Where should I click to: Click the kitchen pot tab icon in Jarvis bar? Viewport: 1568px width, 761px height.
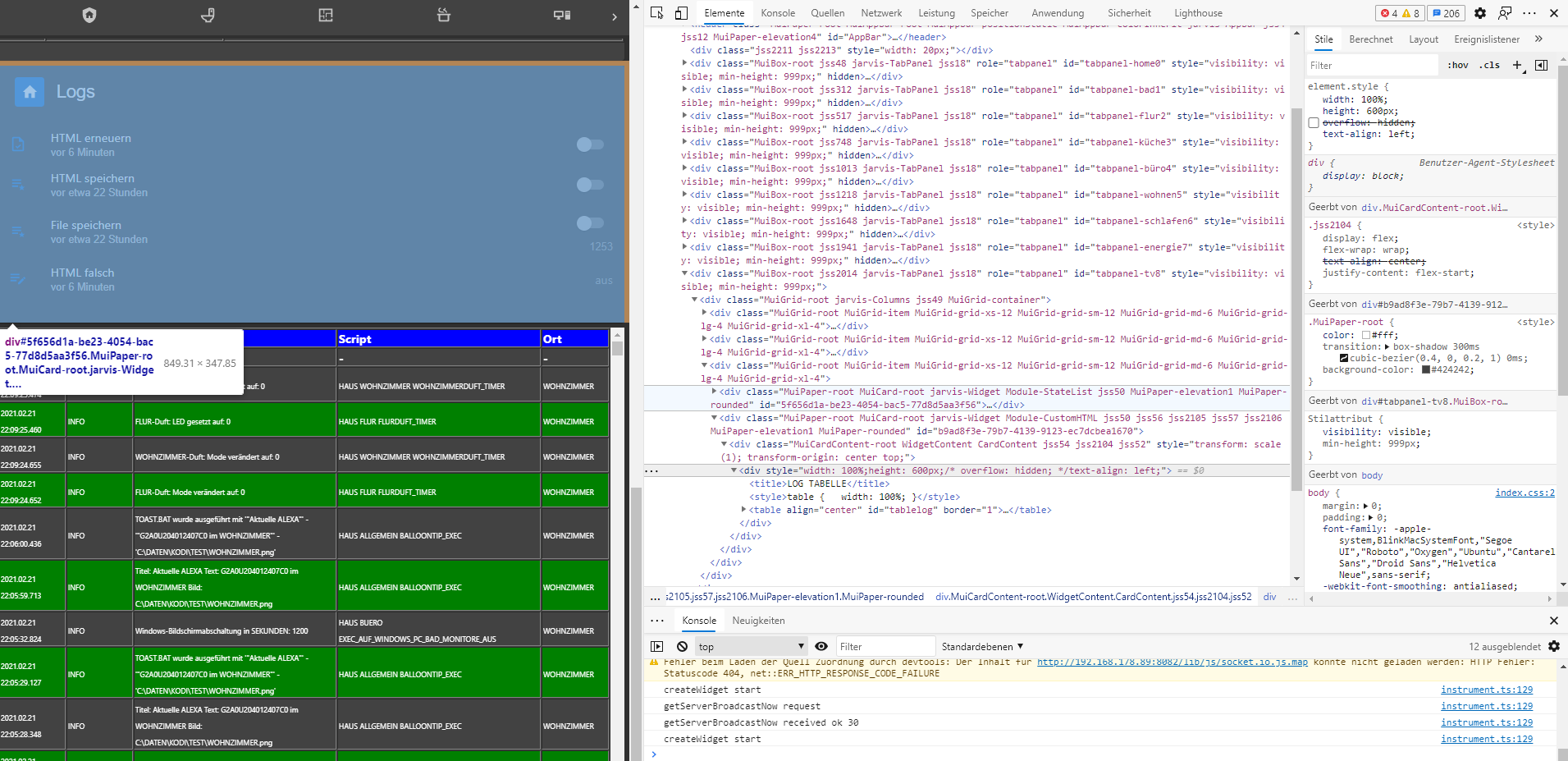(444, 15)
